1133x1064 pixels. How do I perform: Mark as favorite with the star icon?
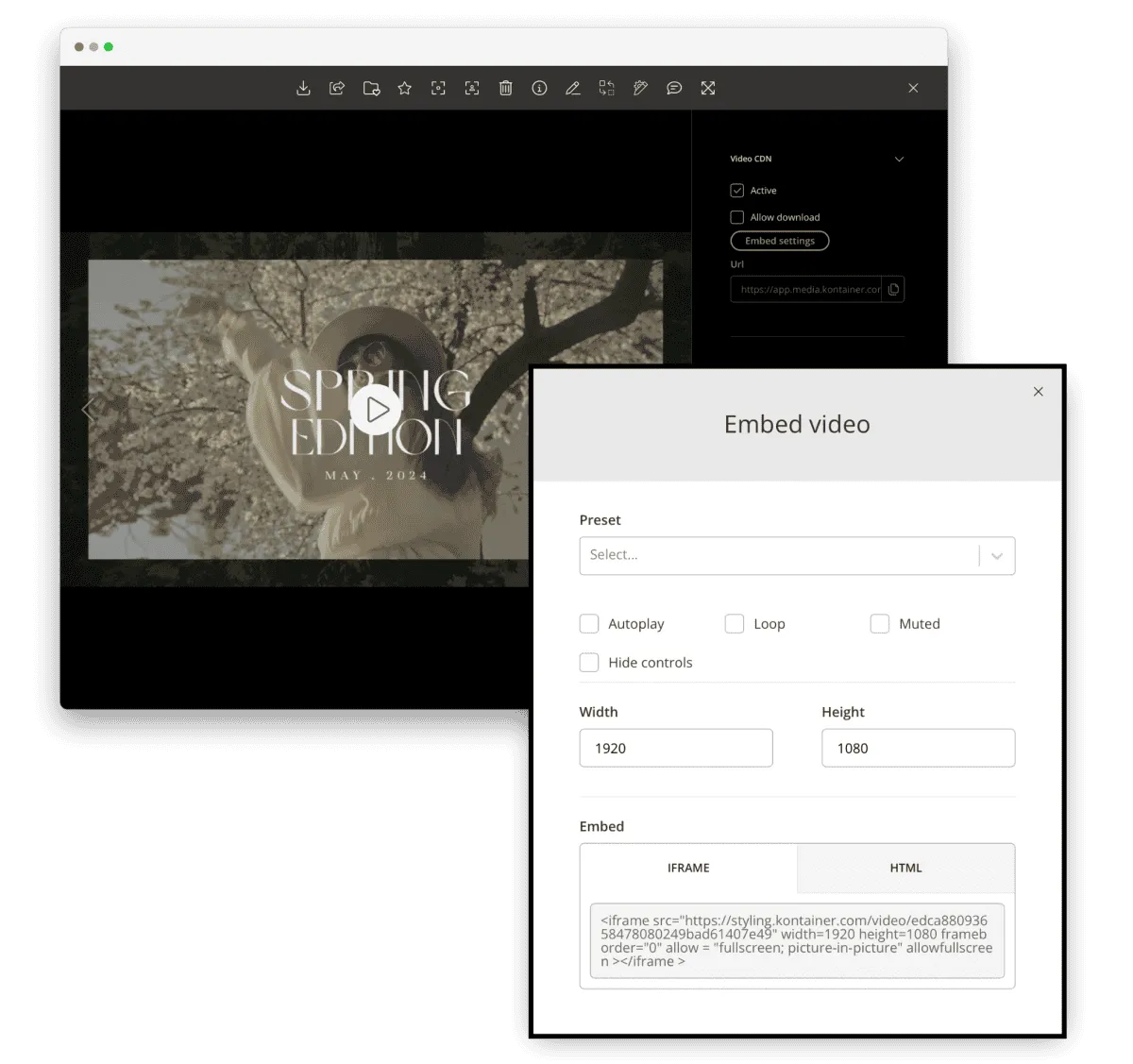tap(405, 88)
